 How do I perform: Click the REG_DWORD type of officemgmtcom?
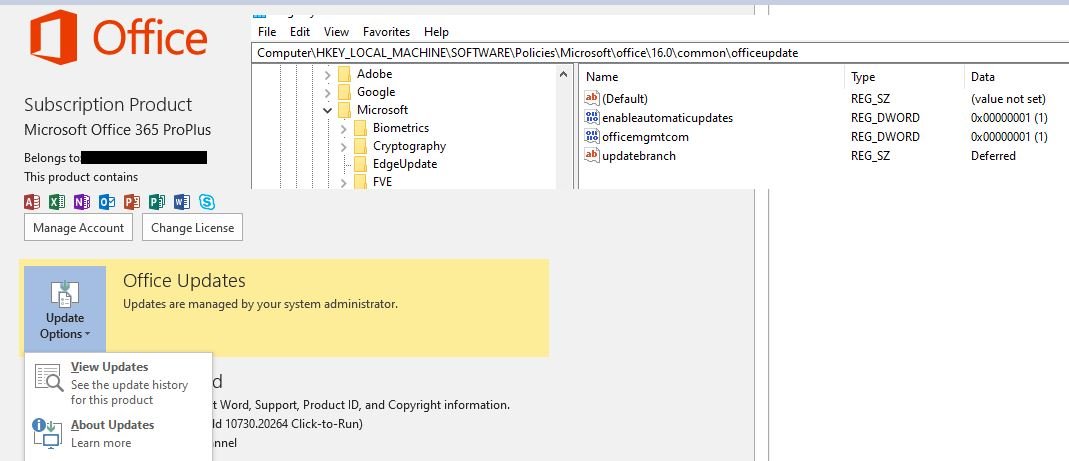(x=885, y=136)
